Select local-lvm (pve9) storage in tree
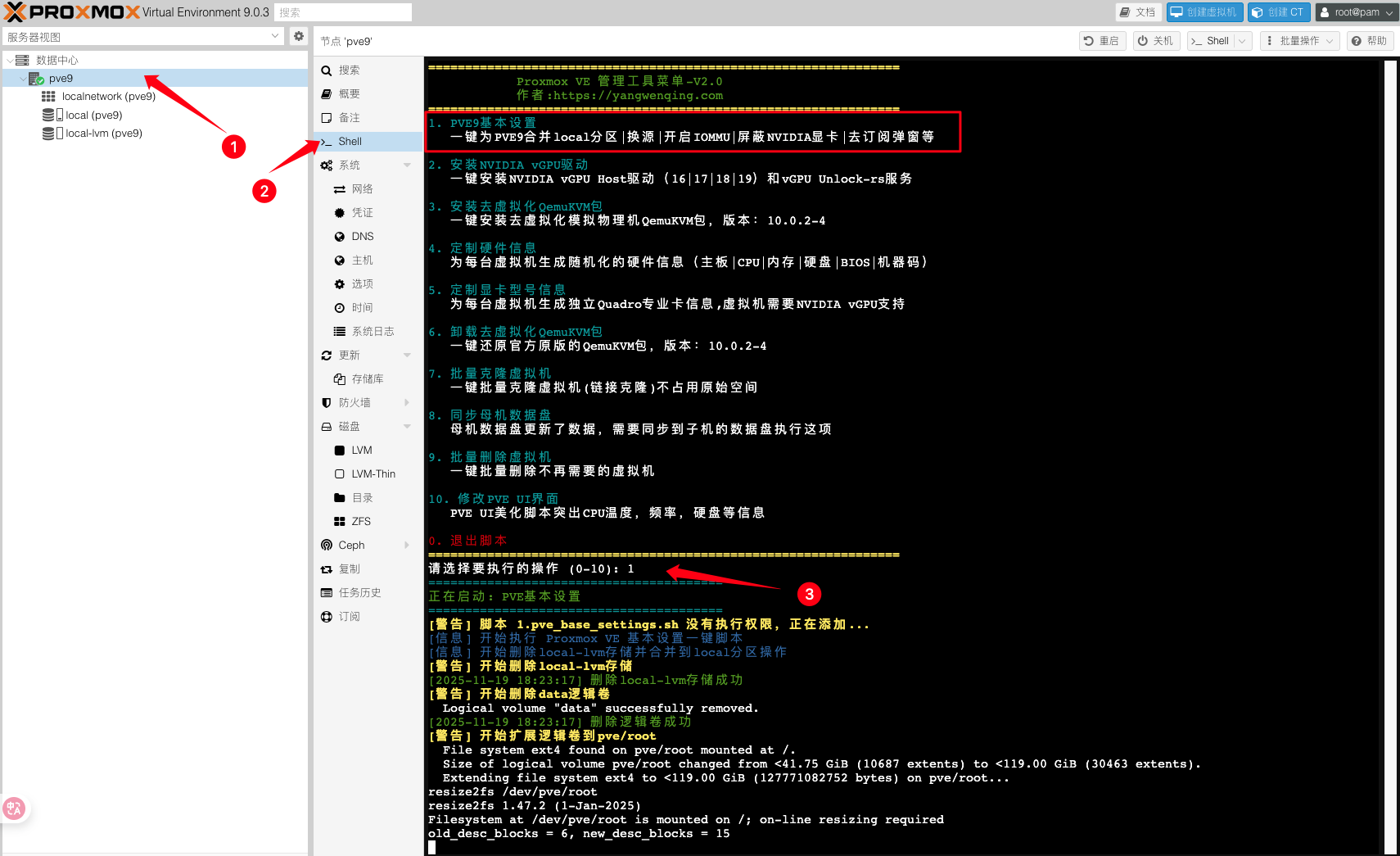The height and width of the screenshot is (856, 1400). click(103, 133)
